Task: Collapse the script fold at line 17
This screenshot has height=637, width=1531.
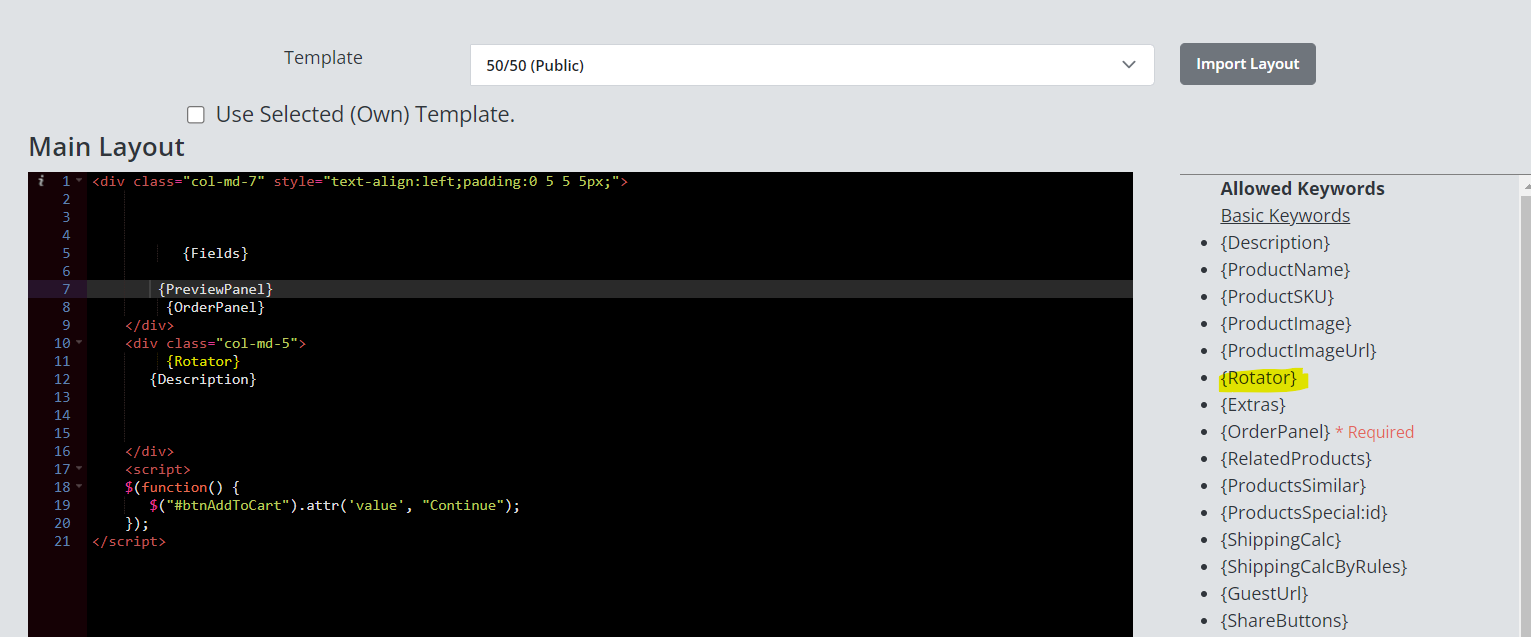Action: tap(79, 469)
